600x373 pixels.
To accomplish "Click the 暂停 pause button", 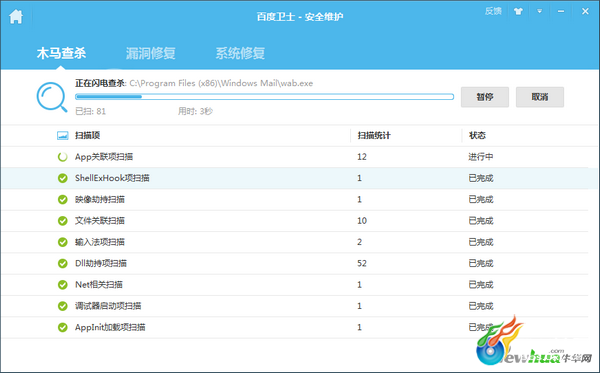I will coord(485,97).
